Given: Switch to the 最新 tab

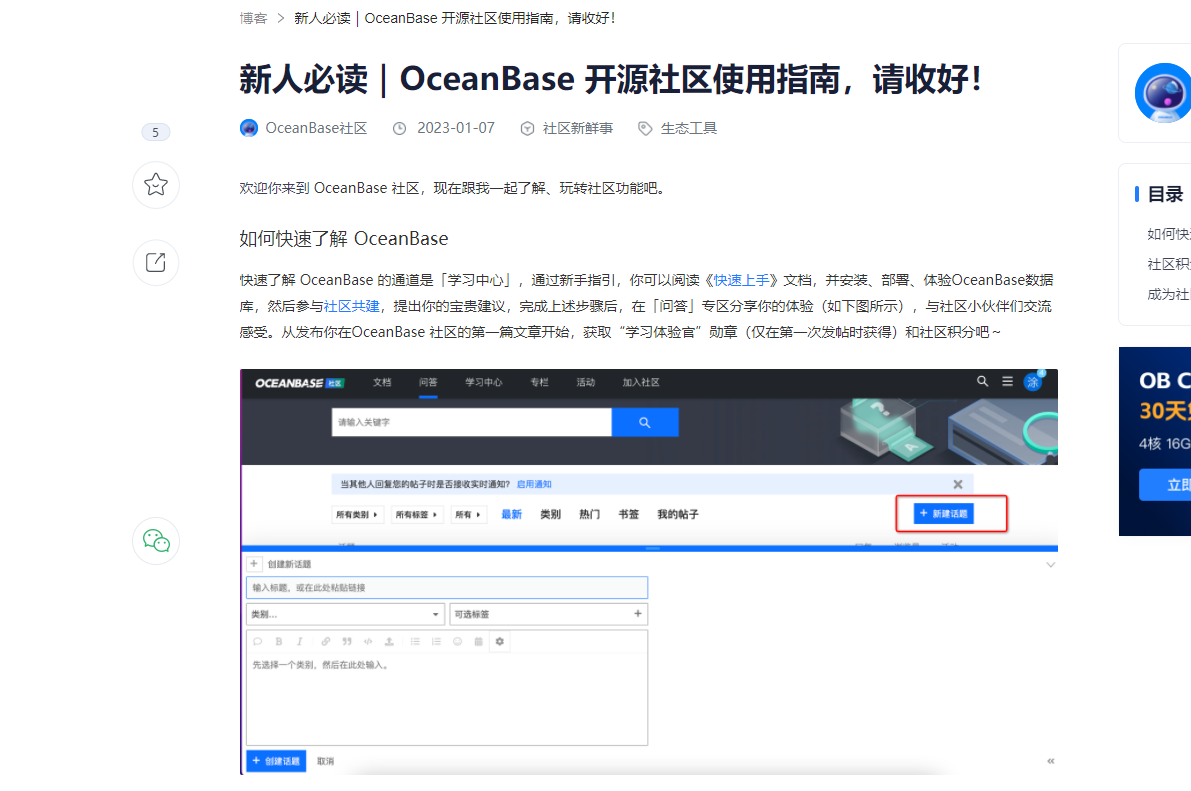Looking at the screenshot, I should tap(511, 514).
